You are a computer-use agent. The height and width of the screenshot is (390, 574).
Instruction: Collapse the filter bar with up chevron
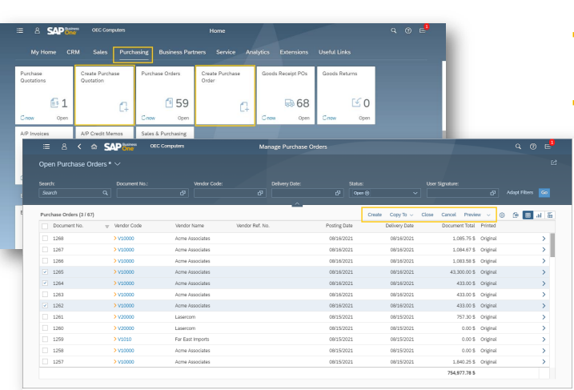(x=297, y=204)
